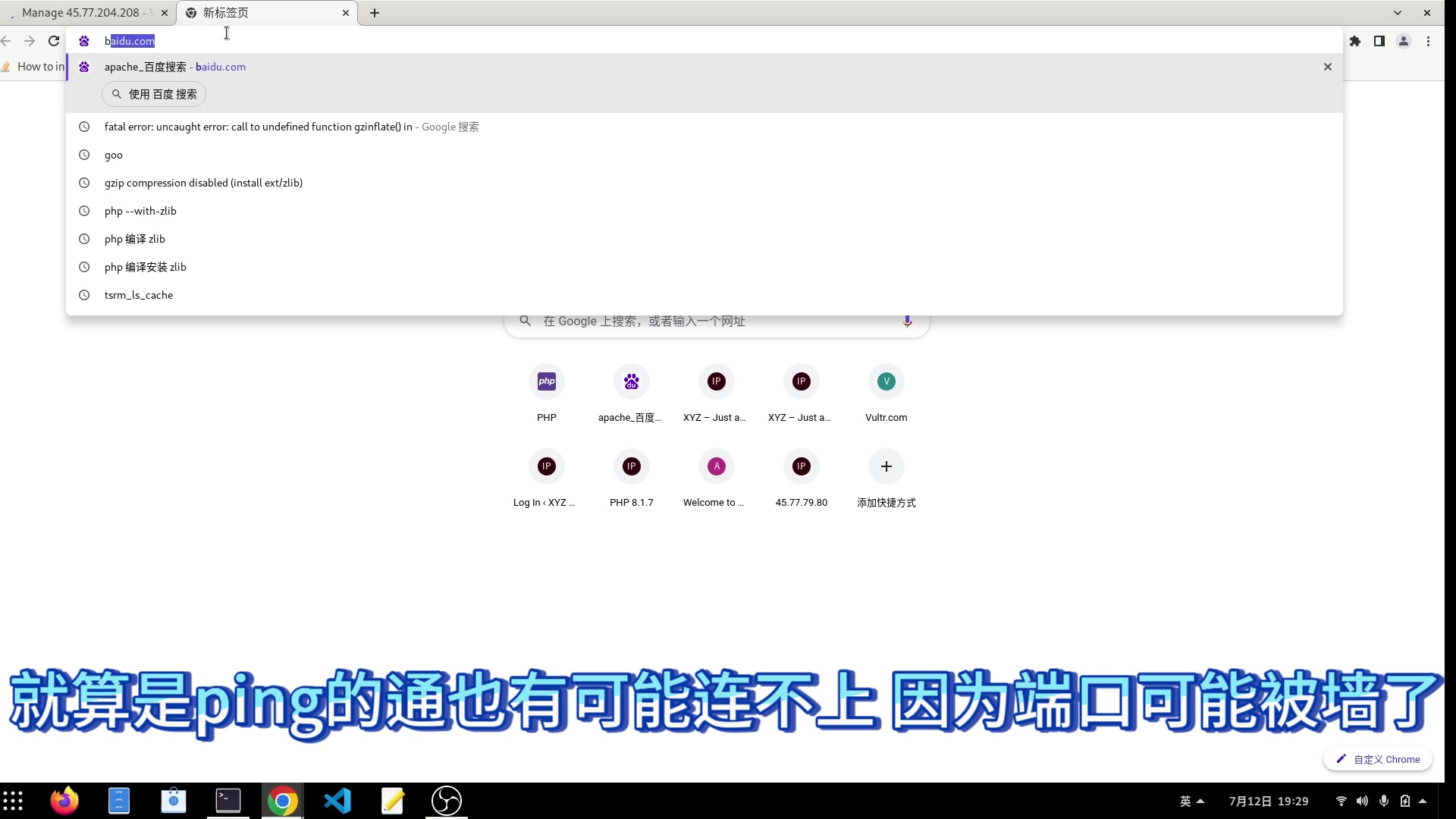
Task: Open Visual Studio Code from the taskbar
Action: tap(337, 800)
